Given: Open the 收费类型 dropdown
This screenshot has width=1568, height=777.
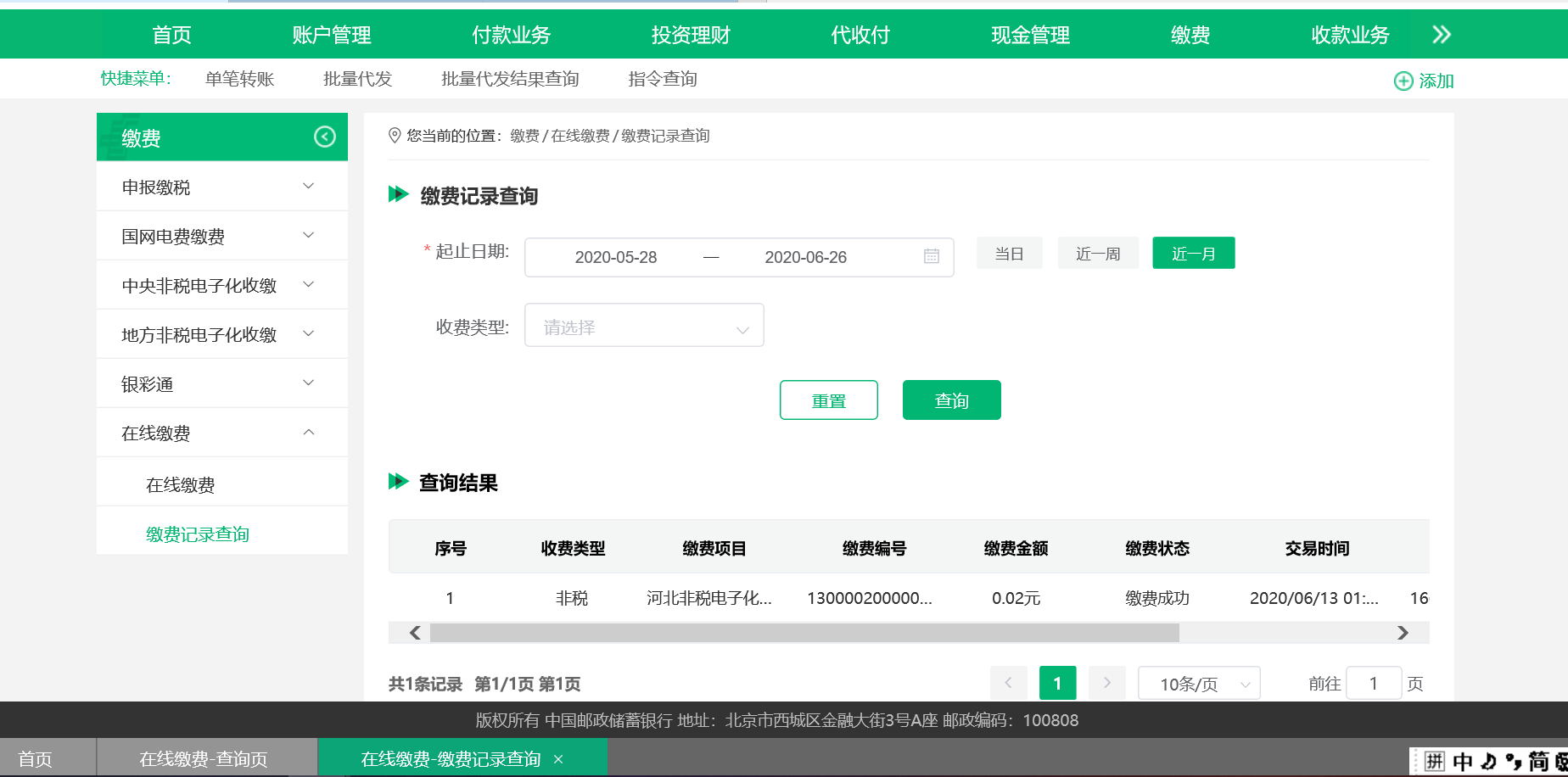Looking at the screenshot, I should pos(643,325).
